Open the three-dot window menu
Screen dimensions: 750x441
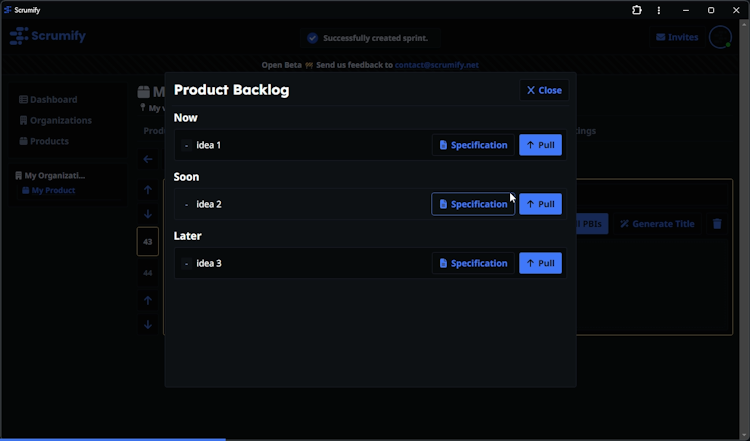pos(659,10)
